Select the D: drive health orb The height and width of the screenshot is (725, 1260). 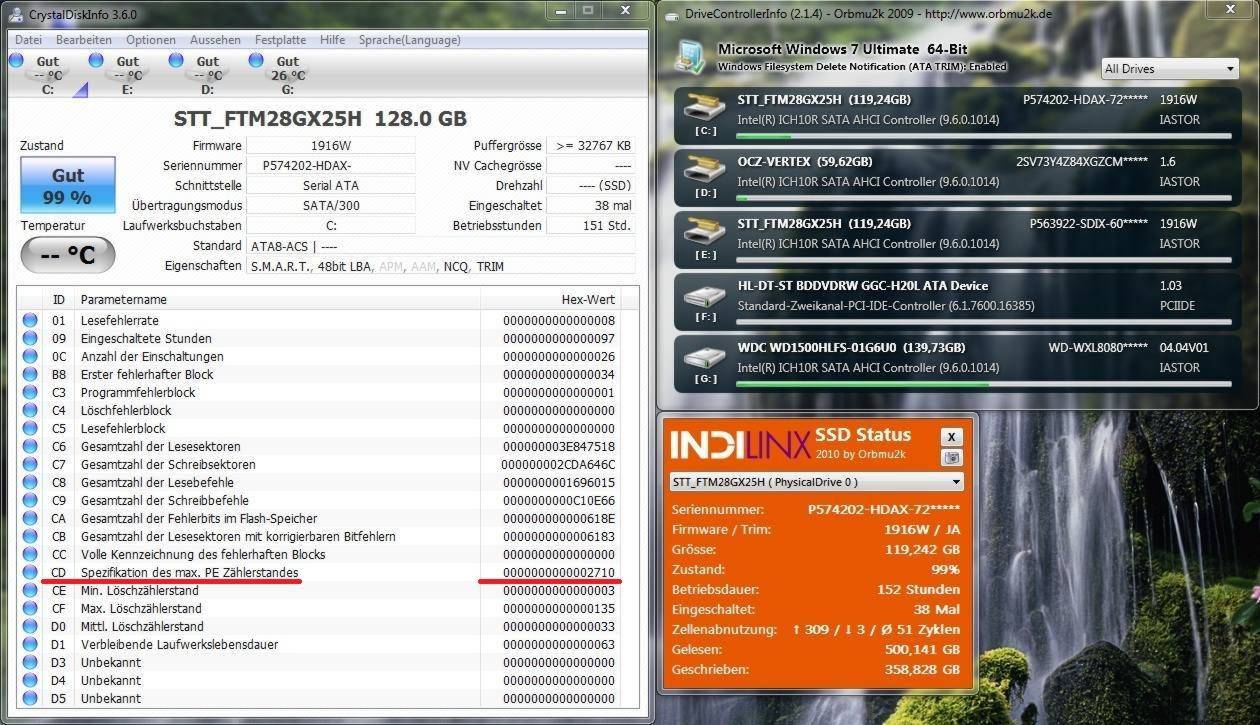176,60
